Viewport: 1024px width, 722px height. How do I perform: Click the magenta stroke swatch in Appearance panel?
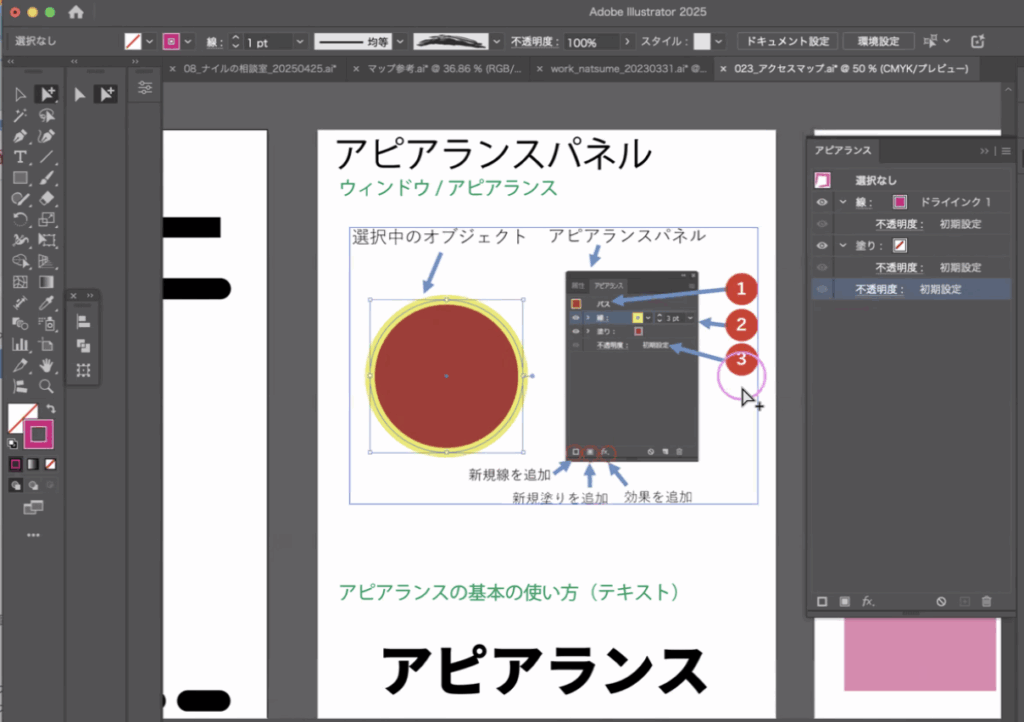tap(899, 201)
